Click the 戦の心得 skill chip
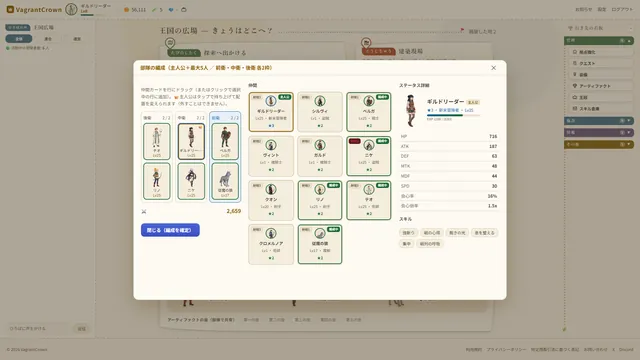The width and height of the screenshot is (640, 360). [432, 233]
